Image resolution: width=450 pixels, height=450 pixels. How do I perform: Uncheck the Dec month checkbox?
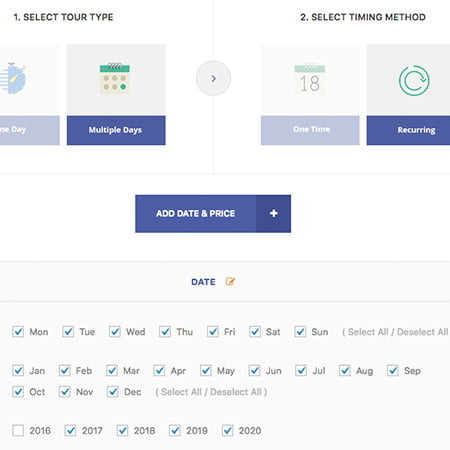(x=113, y=392)
